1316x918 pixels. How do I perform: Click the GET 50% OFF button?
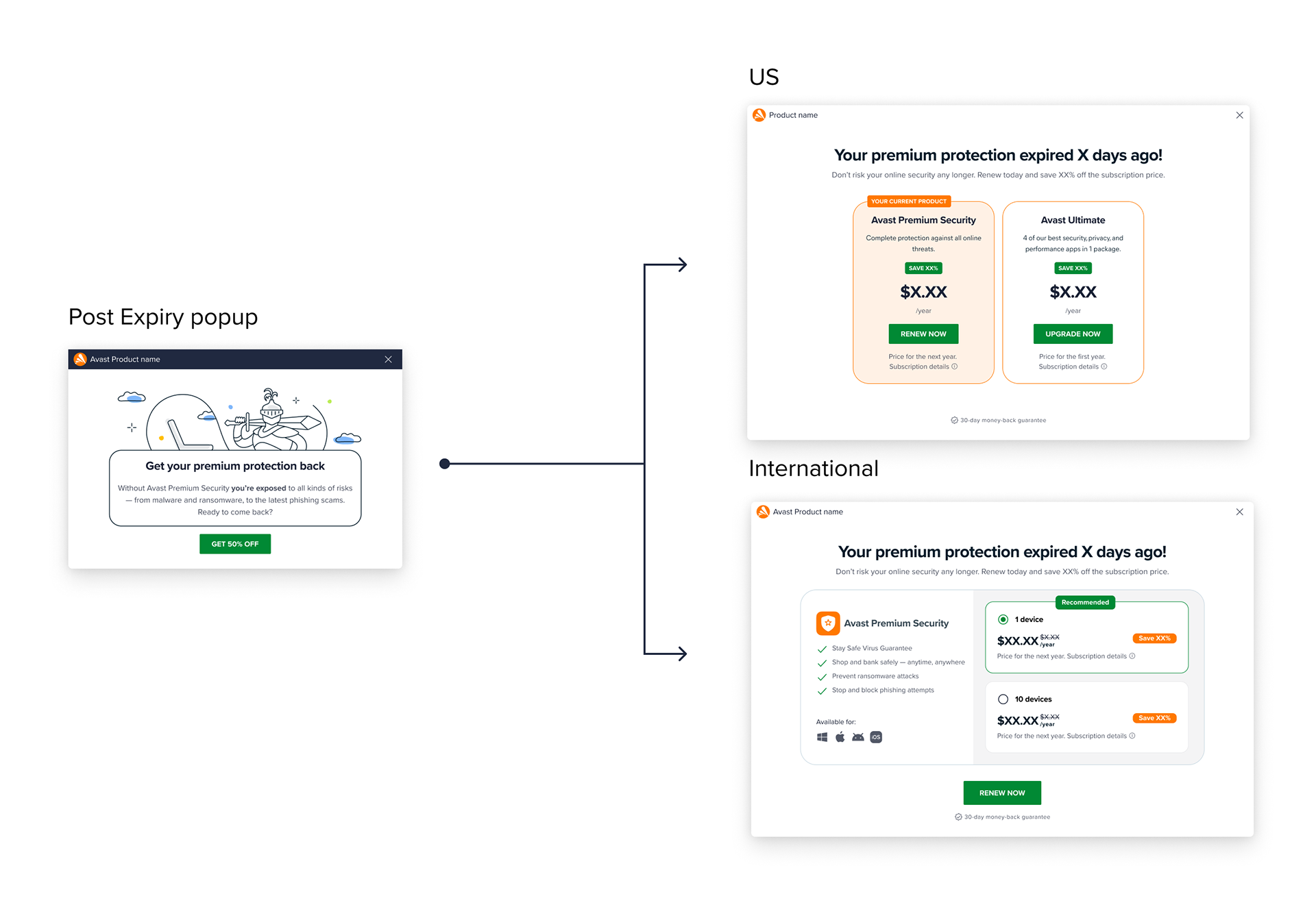(x=235, y=544)
